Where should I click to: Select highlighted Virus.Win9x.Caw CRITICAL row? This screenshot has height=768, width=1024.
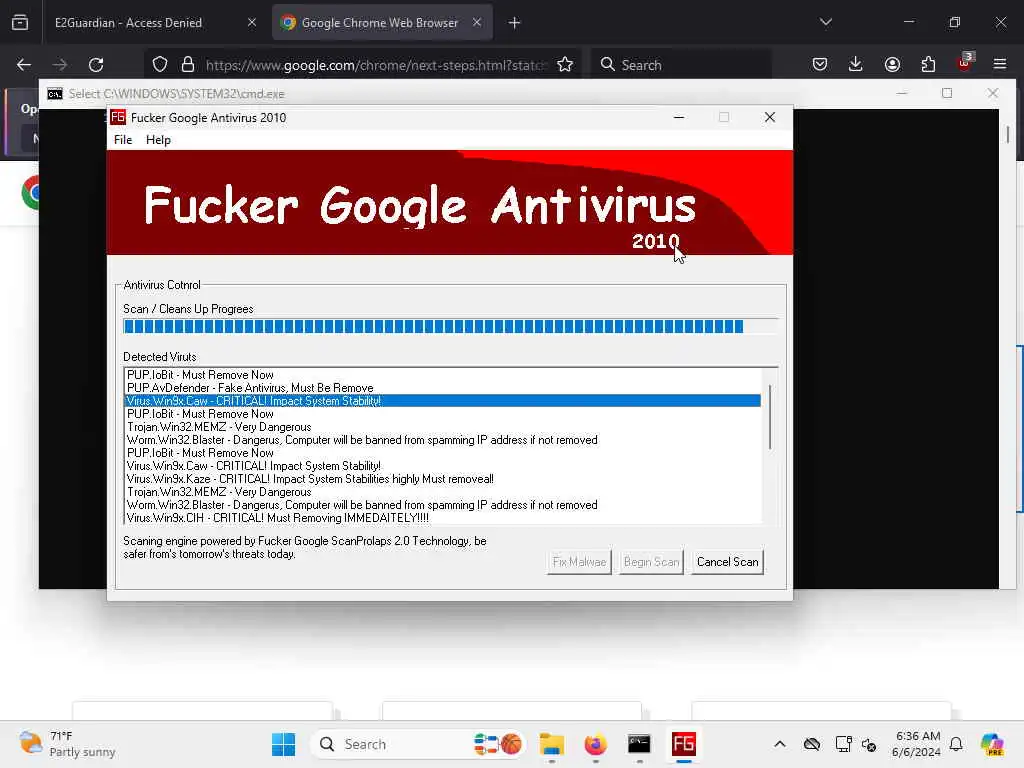(443, 401)
